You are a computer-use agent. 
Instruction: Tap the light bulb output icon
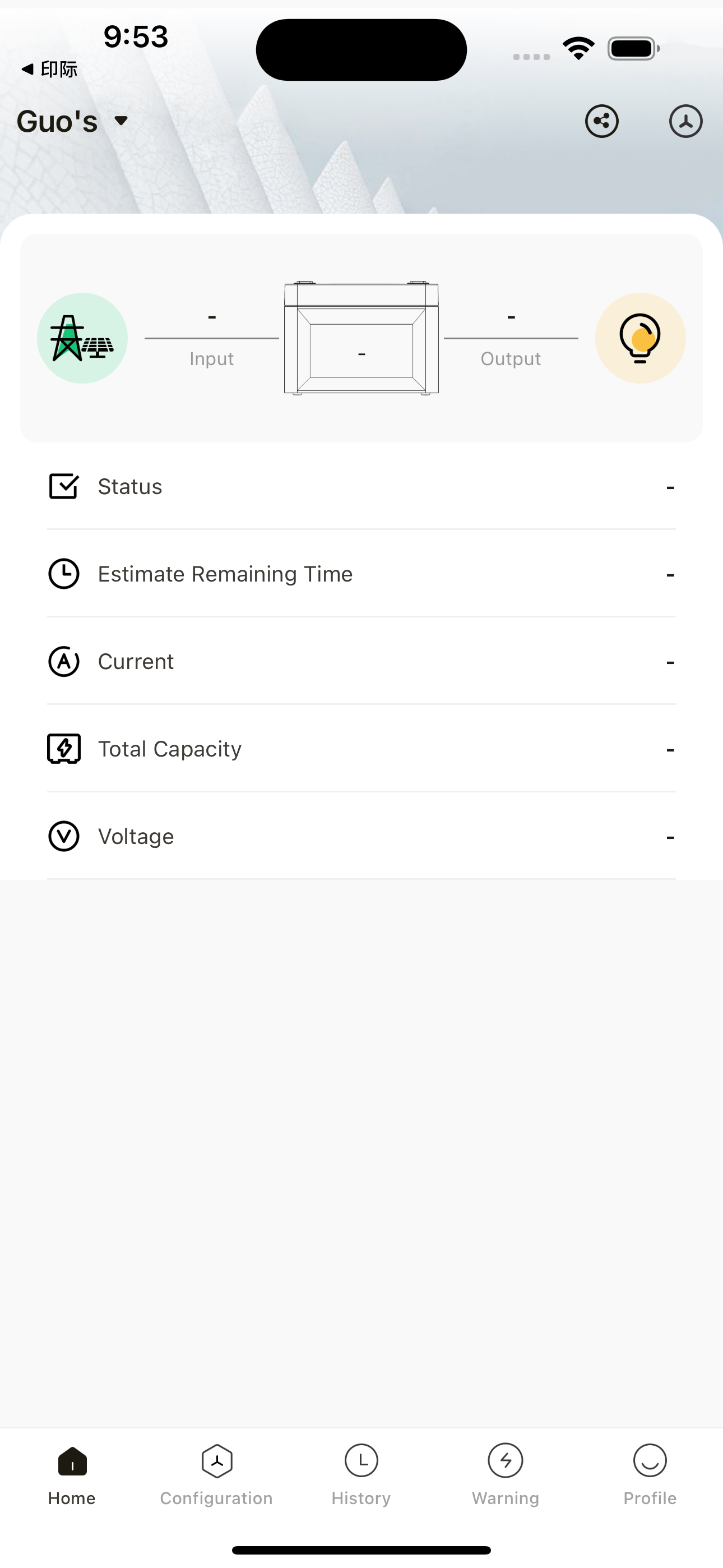pyautogui.click(x=640, y=338)
